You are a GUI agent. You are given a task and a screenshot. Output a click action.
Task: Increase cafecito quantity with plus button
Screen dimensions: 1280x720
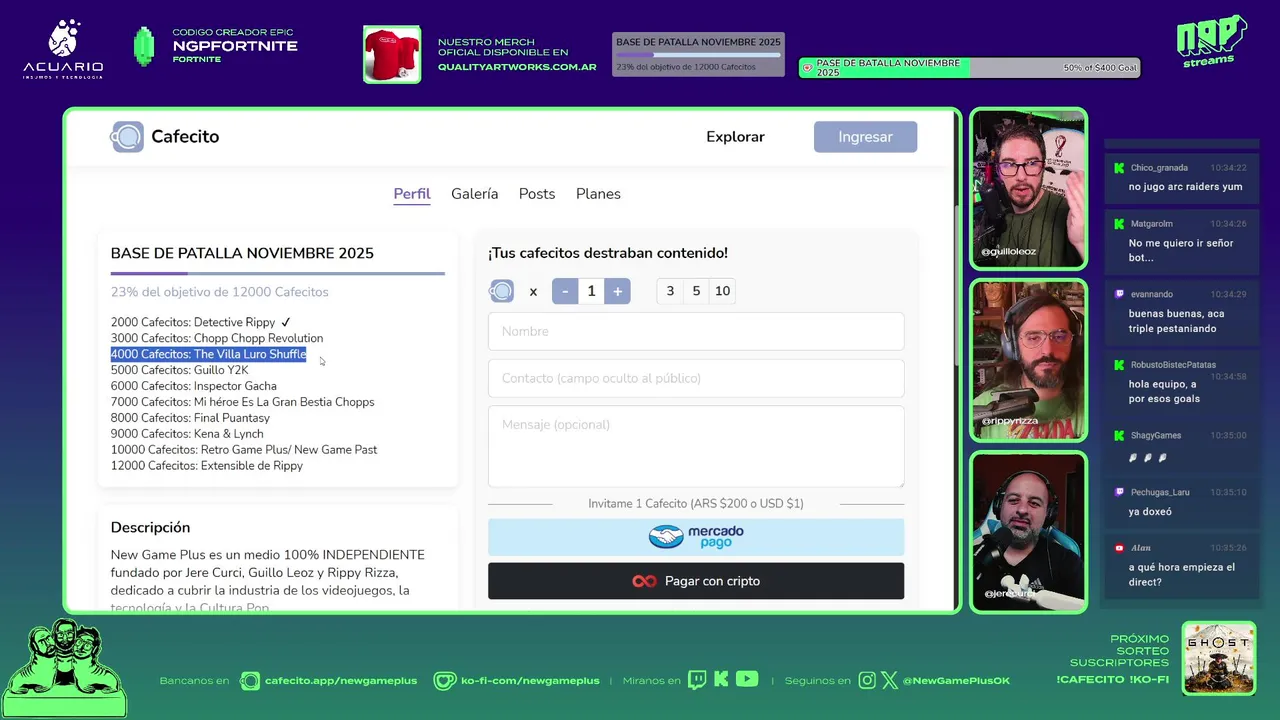[x=617, y=291]
